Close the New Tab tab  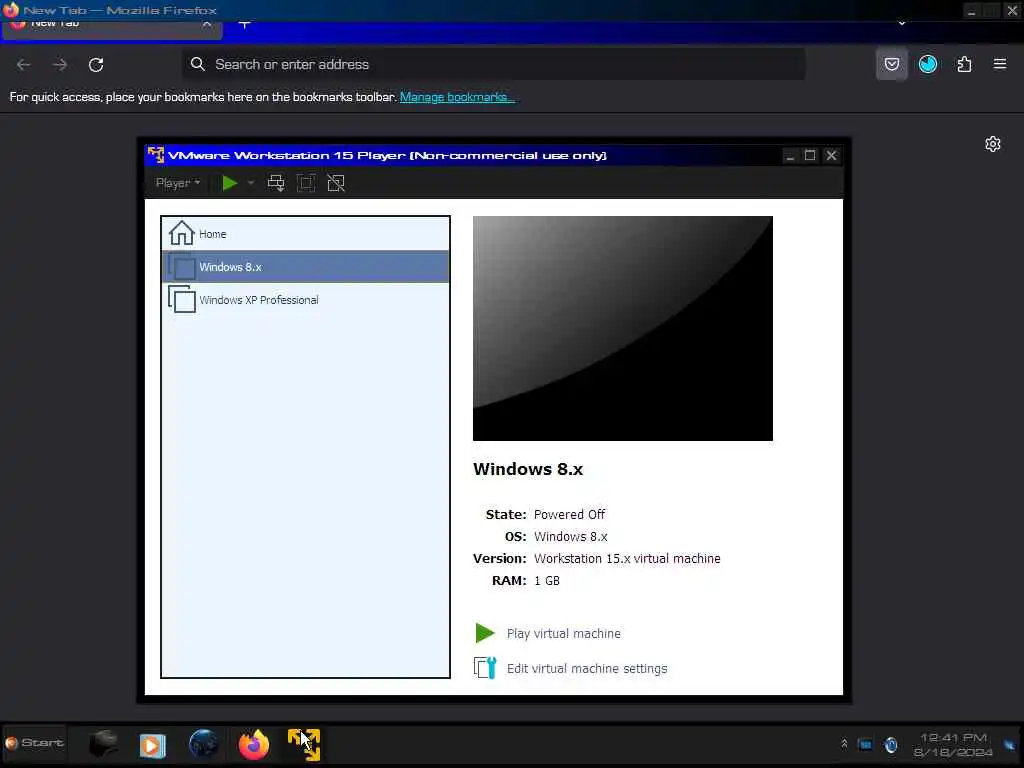click(x=206, y=24)
